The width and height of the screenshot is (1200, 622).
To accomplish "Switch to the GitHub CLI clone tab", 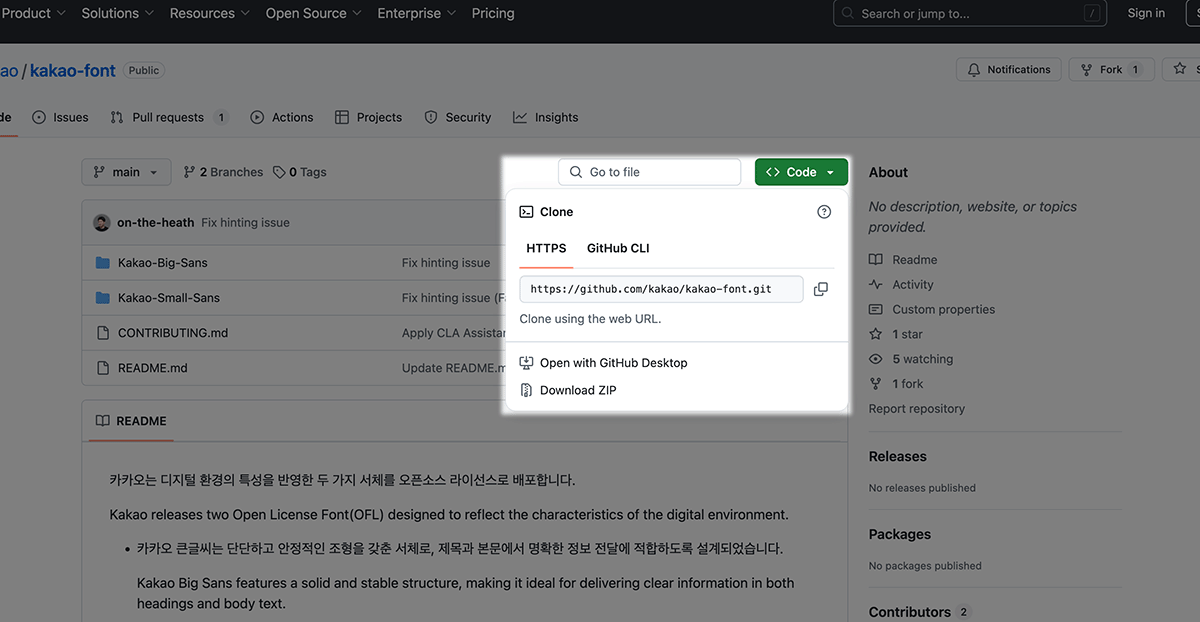I will [618, 248].
